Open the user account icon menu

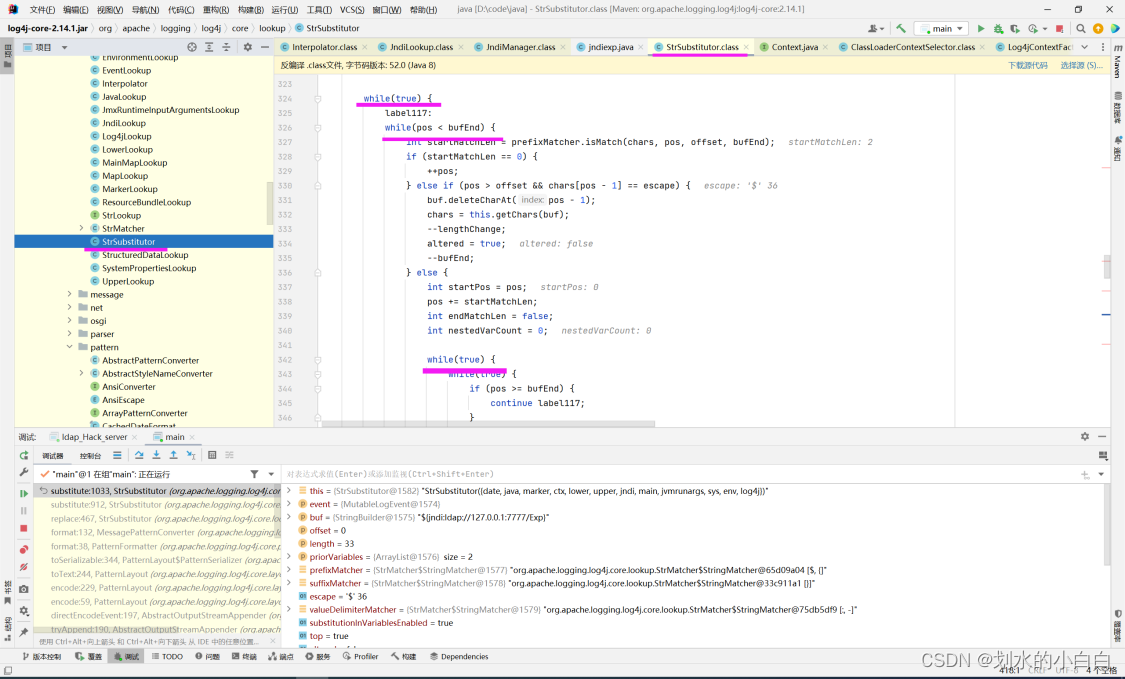point(875,29)
